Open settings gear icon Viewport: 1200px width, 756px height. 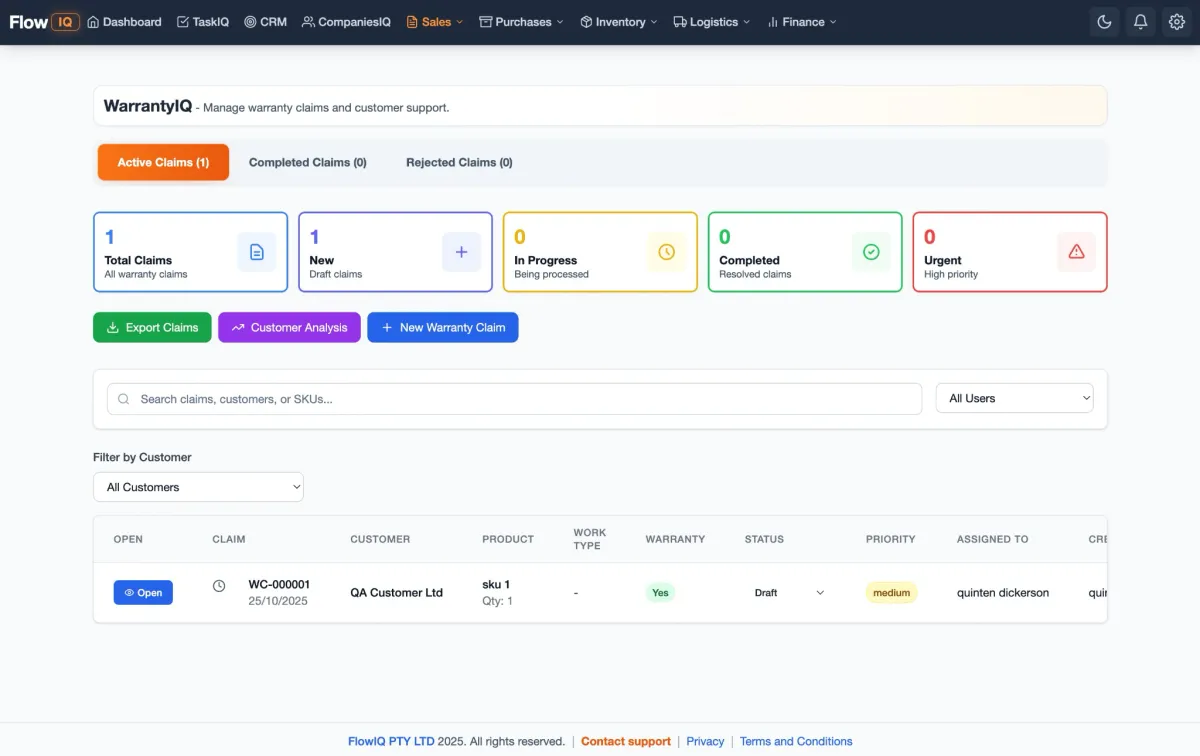tap(1176, 22)
